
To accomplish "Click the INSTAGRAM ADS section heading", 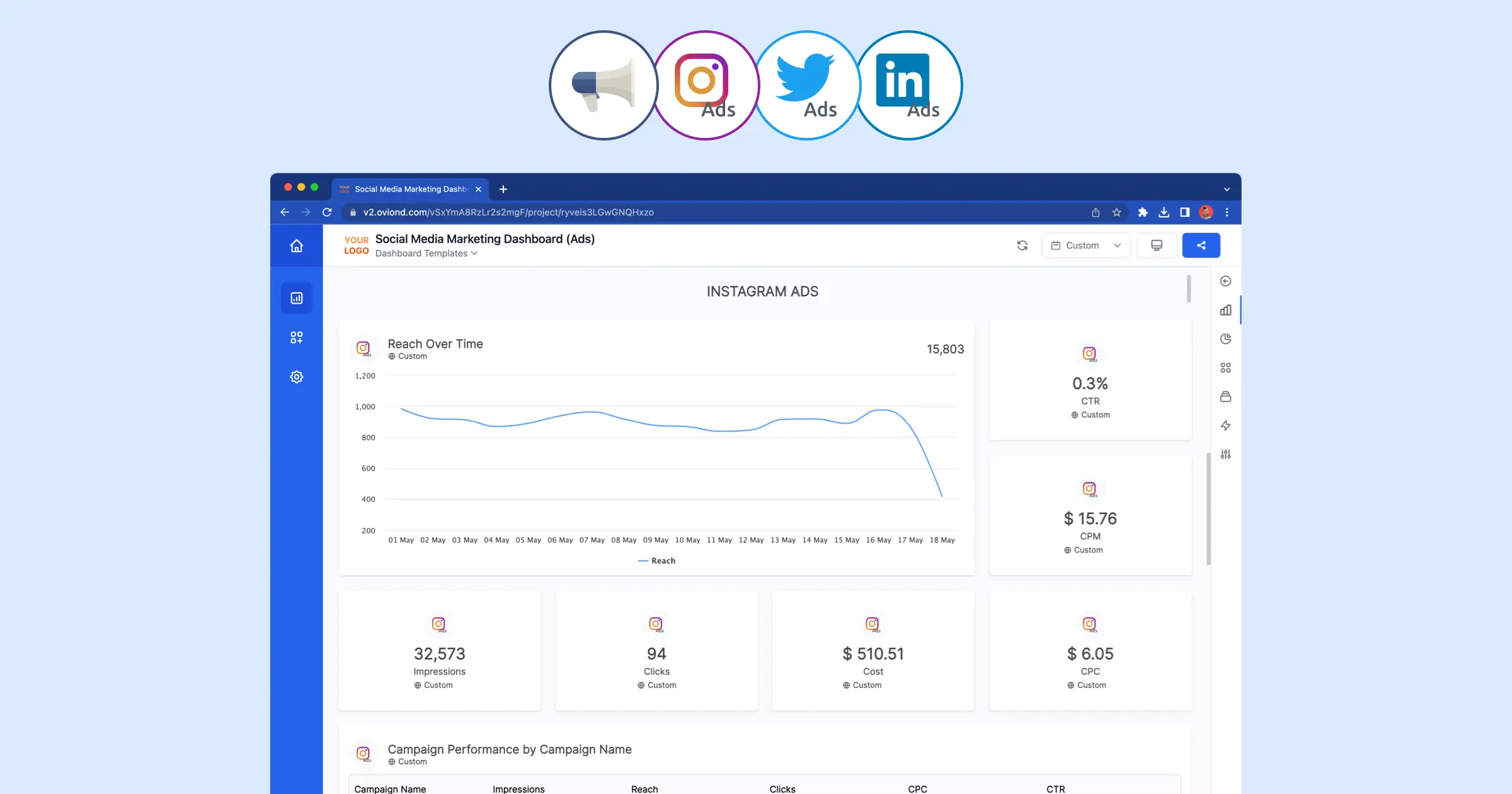I will pos(762,291).
